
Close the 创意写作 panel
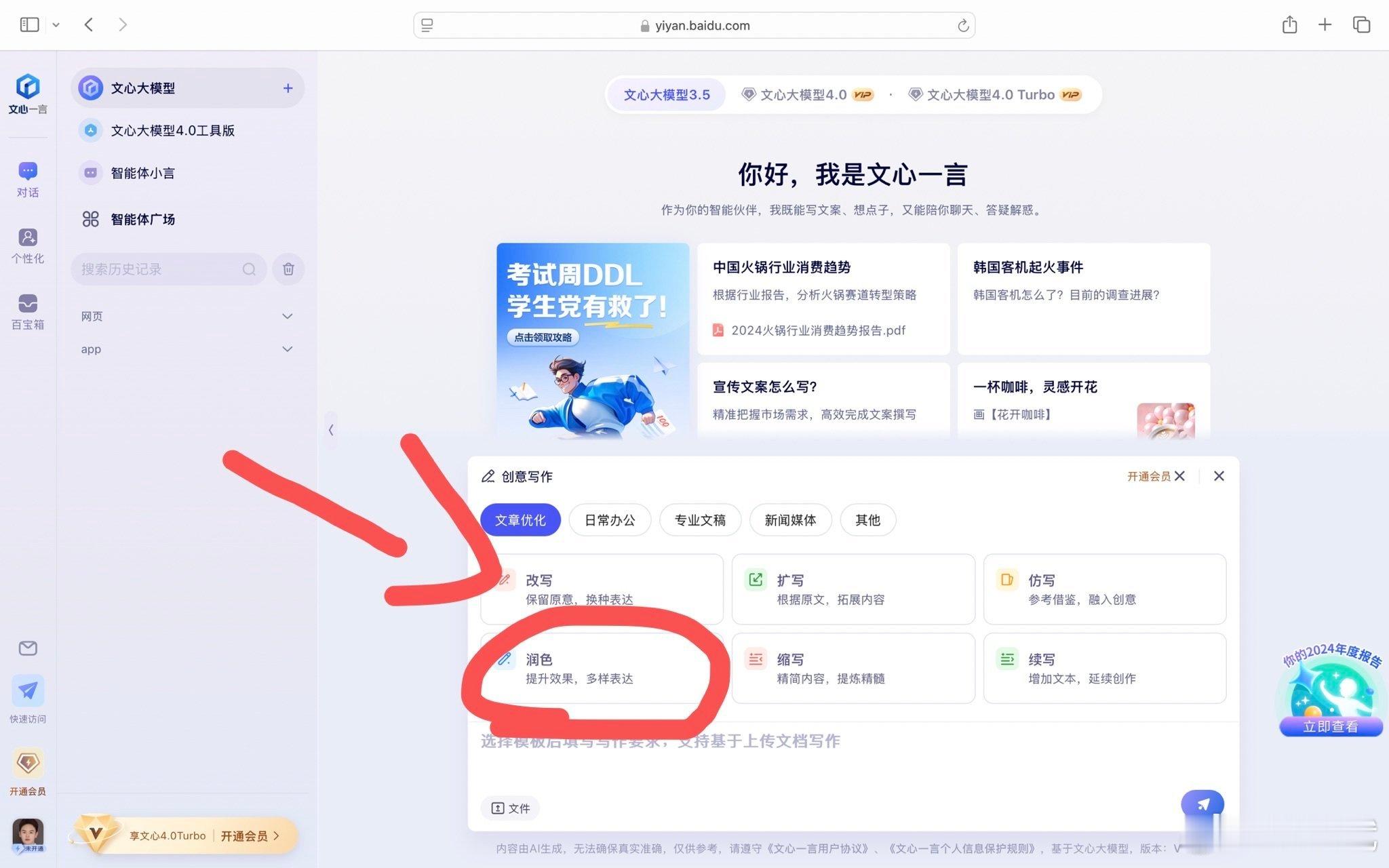tap(1219, 476)
